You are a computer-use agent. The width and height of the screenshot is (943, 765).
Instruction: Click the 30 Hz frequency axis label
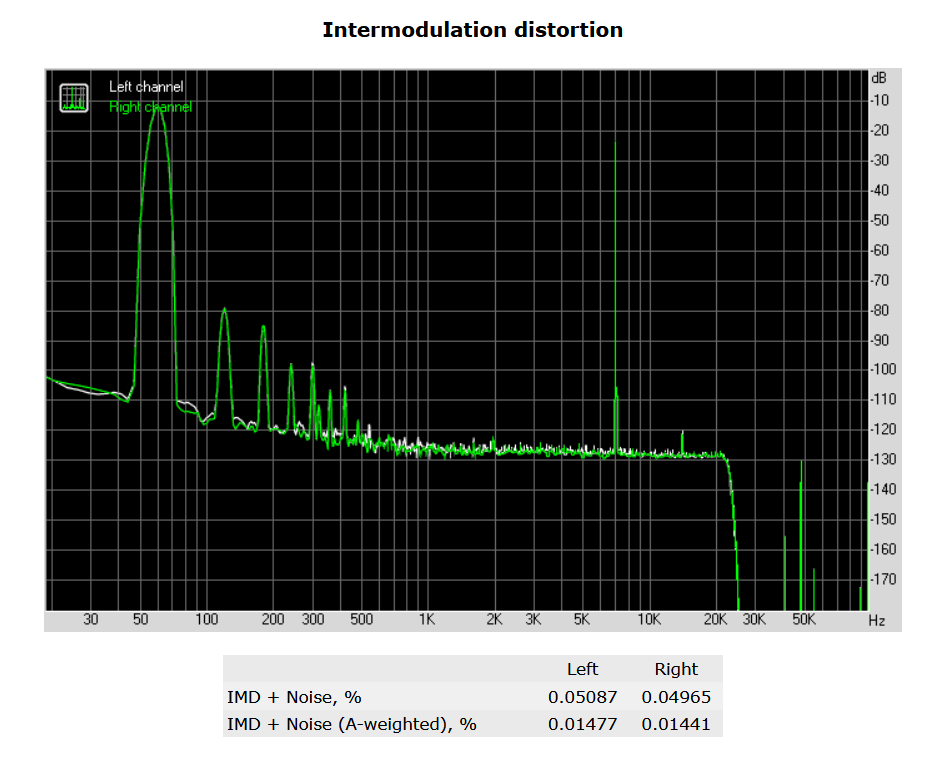[x=91, y=619]
